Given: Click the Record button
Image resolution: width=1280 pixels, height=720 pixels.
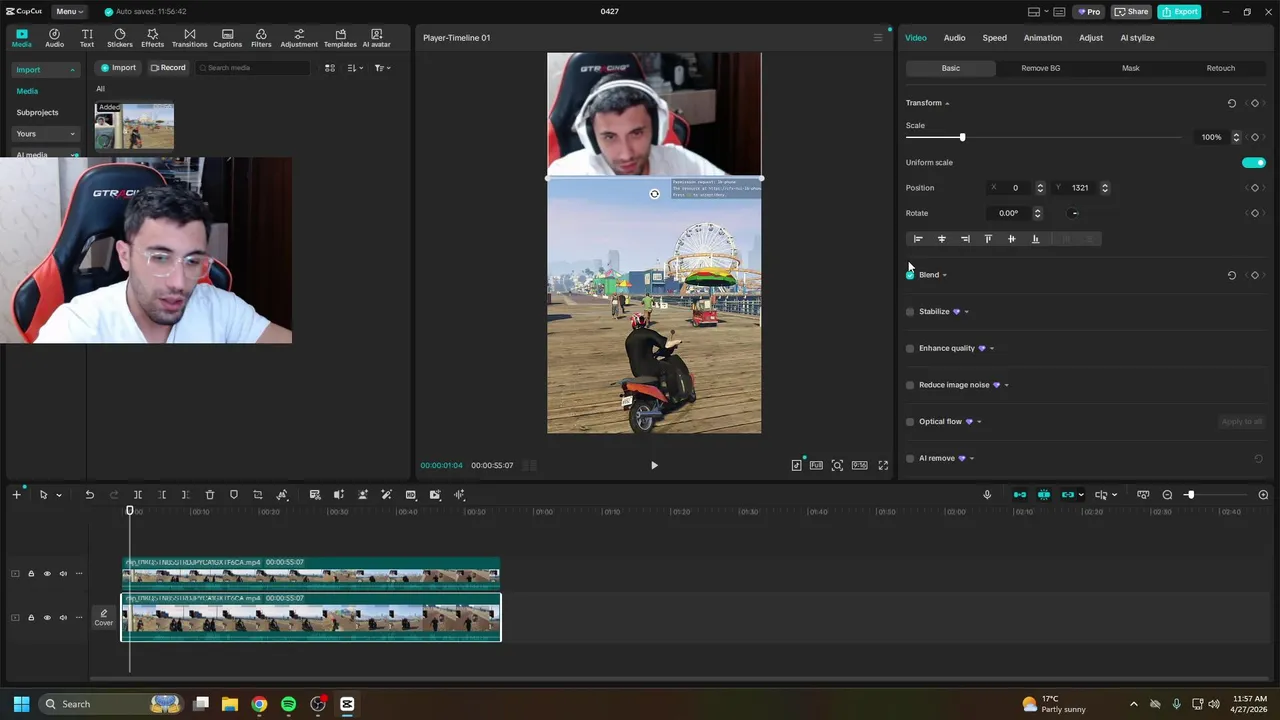Looking at the screenshot, I should 168,68.
